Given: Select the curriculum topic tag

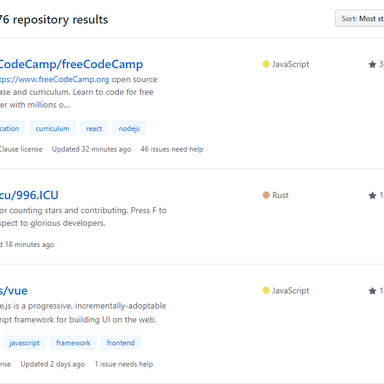Looking at the screenshot, I should coord(52,128).
